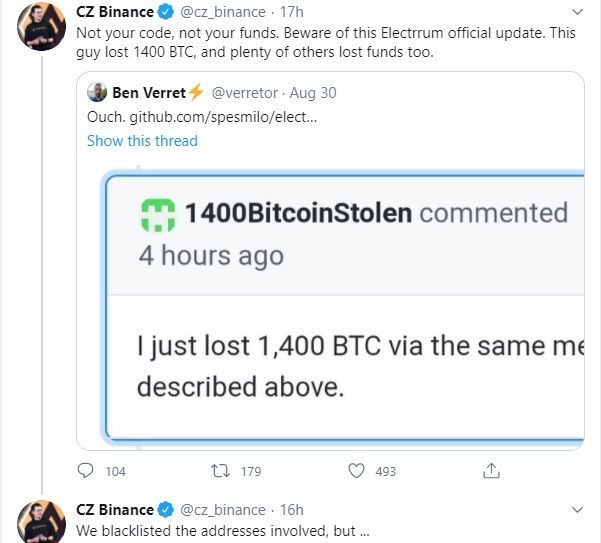Open CZ Binance avatar on second tweet

pos(41,522)
